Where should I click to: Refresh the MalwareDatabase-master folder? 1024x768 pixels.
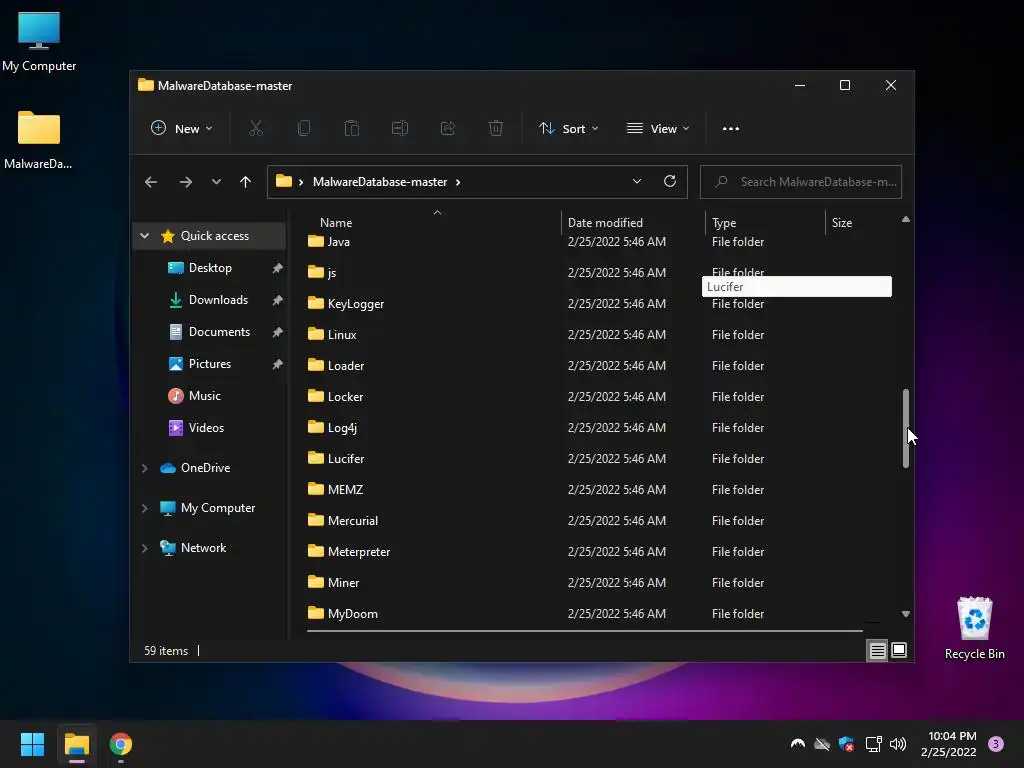[x=669, y=181]
